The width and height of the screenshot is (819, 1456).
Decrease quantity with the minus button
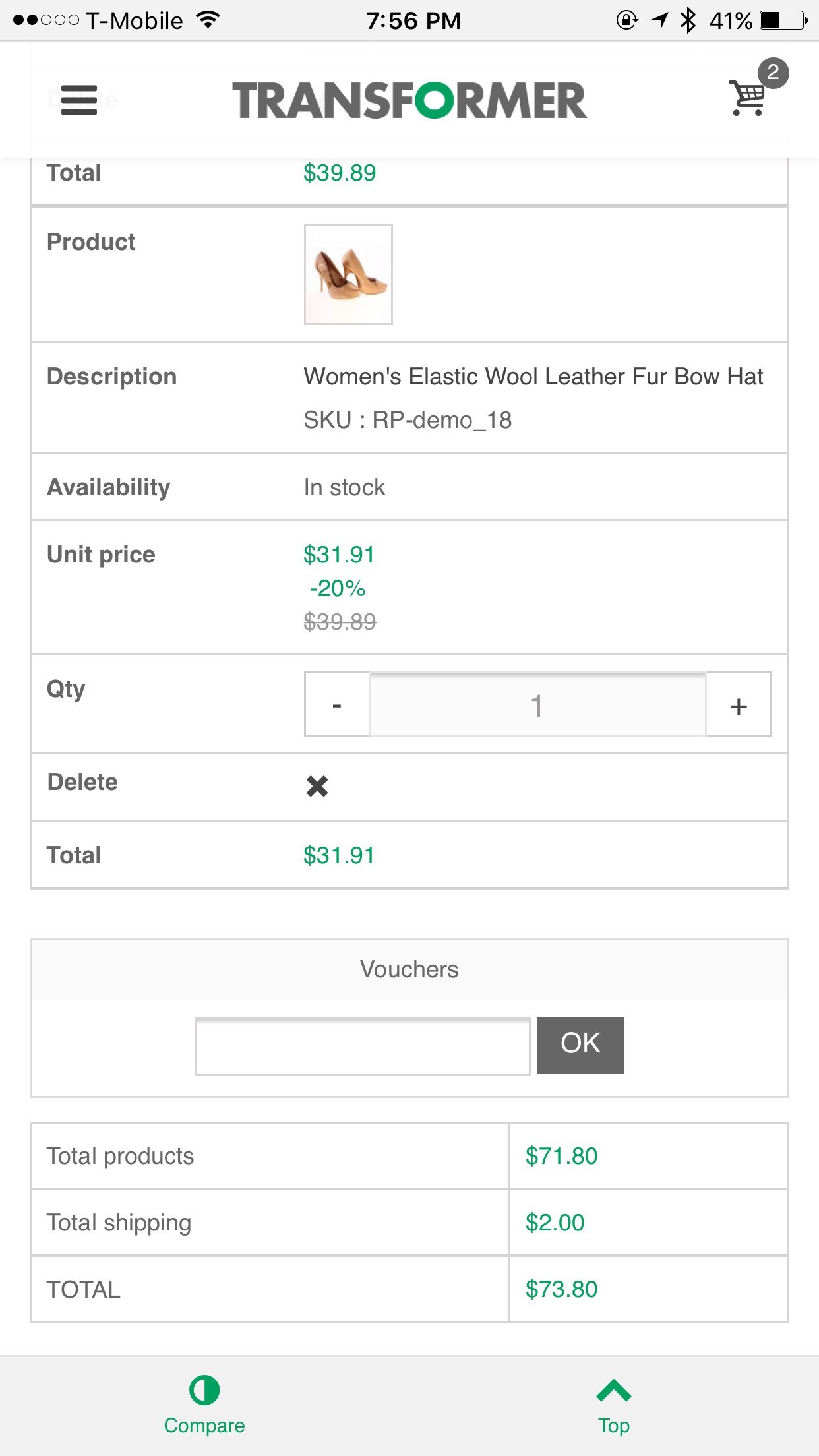click(337, 705)
